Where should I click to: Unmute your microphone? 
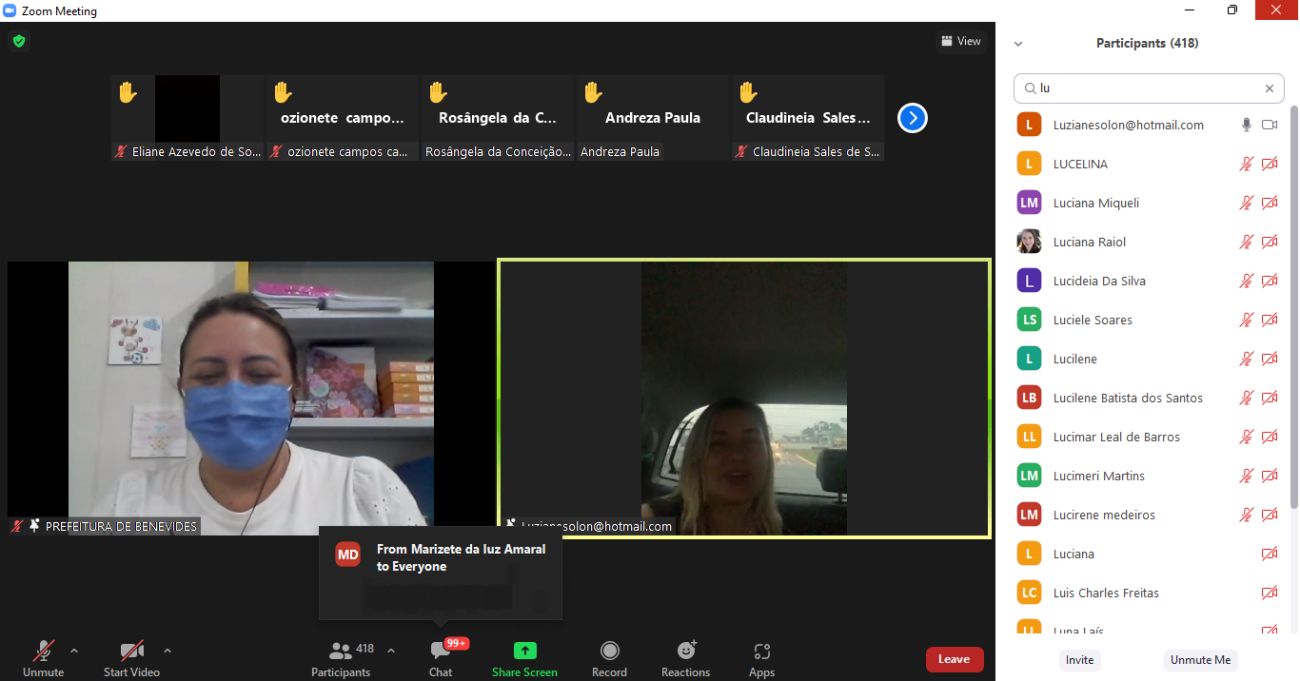[43, 654]
